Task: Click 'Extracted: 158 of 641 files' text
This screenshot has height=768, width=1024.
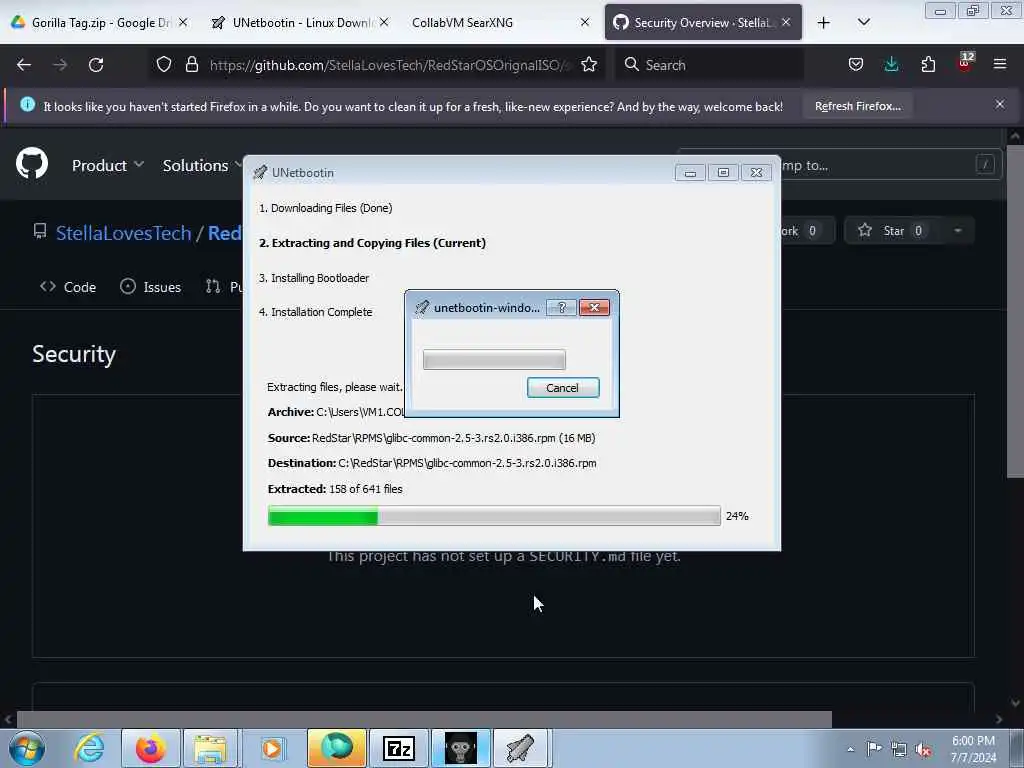Action: (x=335, y=488)
